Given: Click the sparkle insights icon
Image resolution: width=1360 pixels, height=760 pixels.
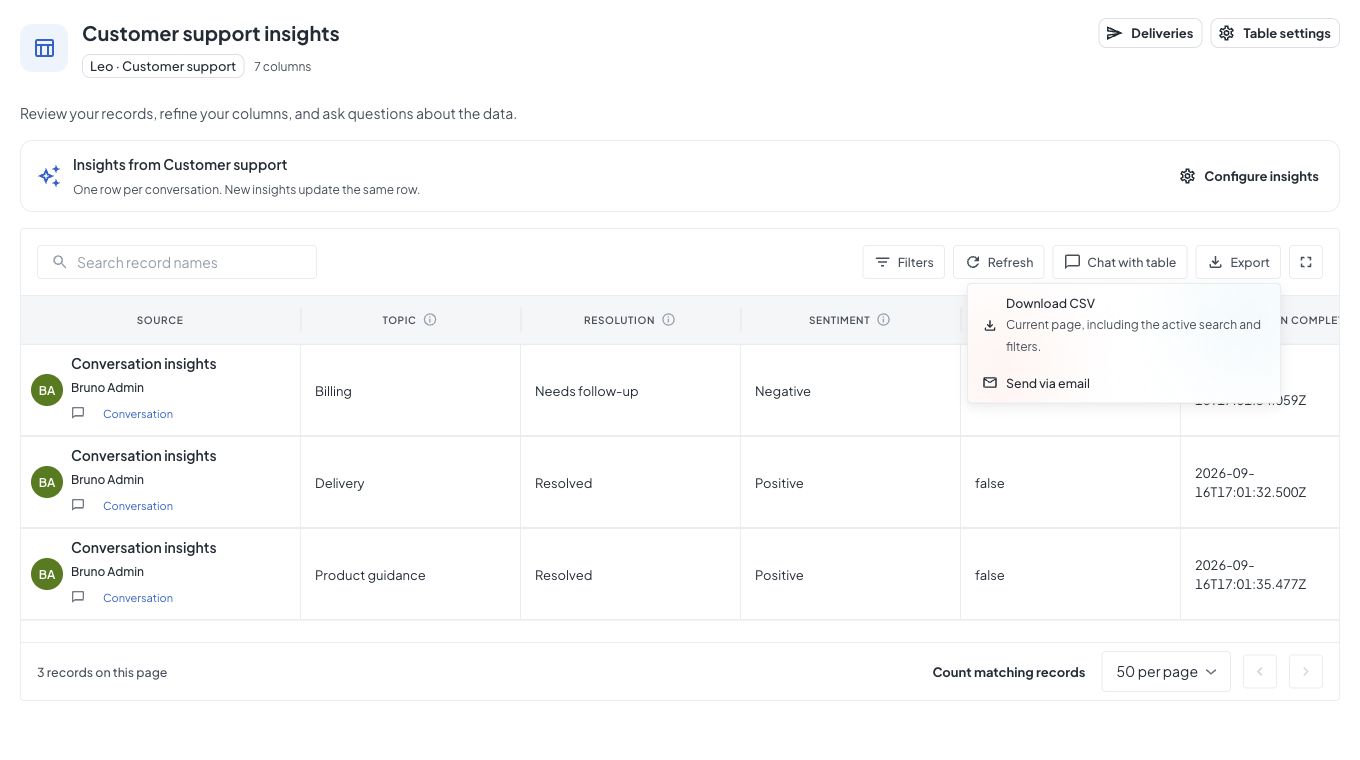Looking at the screenshot, I should (x=49, y=176).
